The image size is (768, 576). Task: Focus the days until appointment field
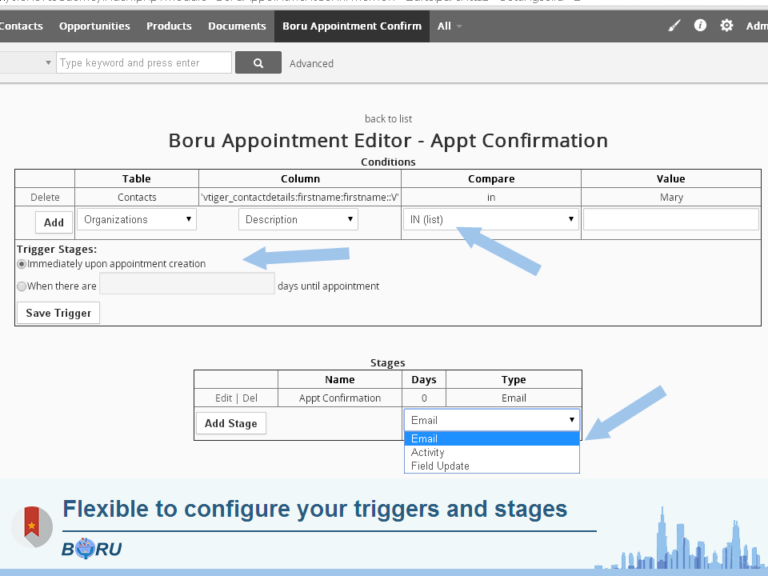[187, 284]
